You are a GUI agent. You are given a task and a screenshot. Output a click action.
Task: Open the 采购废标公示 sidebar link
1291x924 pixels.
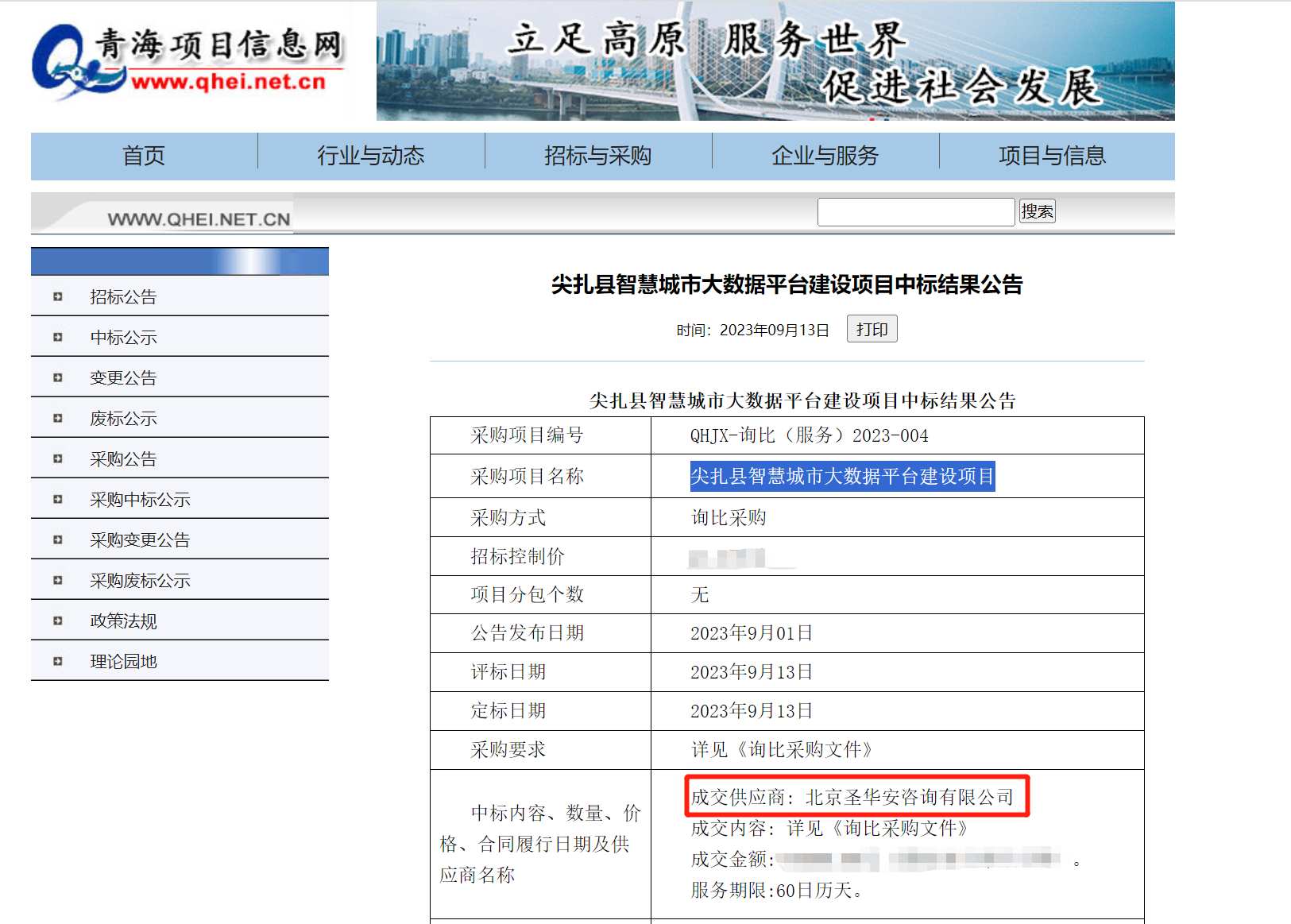(141, 581)
